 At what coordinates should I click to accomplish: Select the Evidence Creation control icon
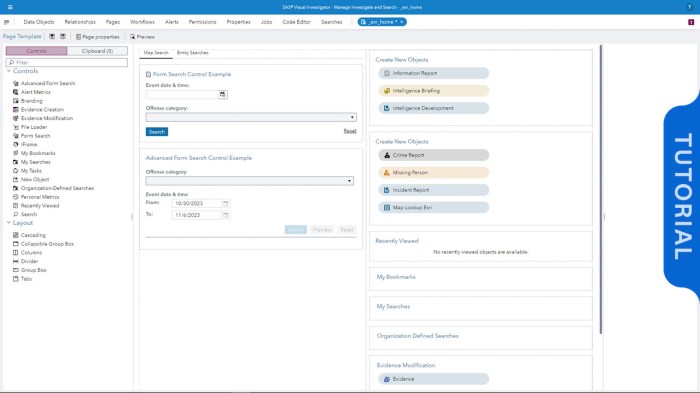16,109
